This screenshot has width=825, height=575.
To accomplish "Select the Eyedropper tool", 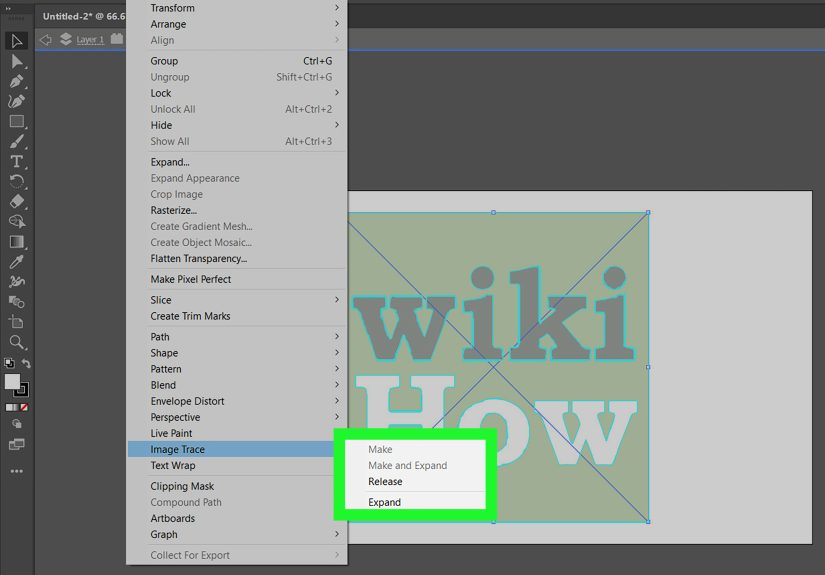I will click(17, 261).
